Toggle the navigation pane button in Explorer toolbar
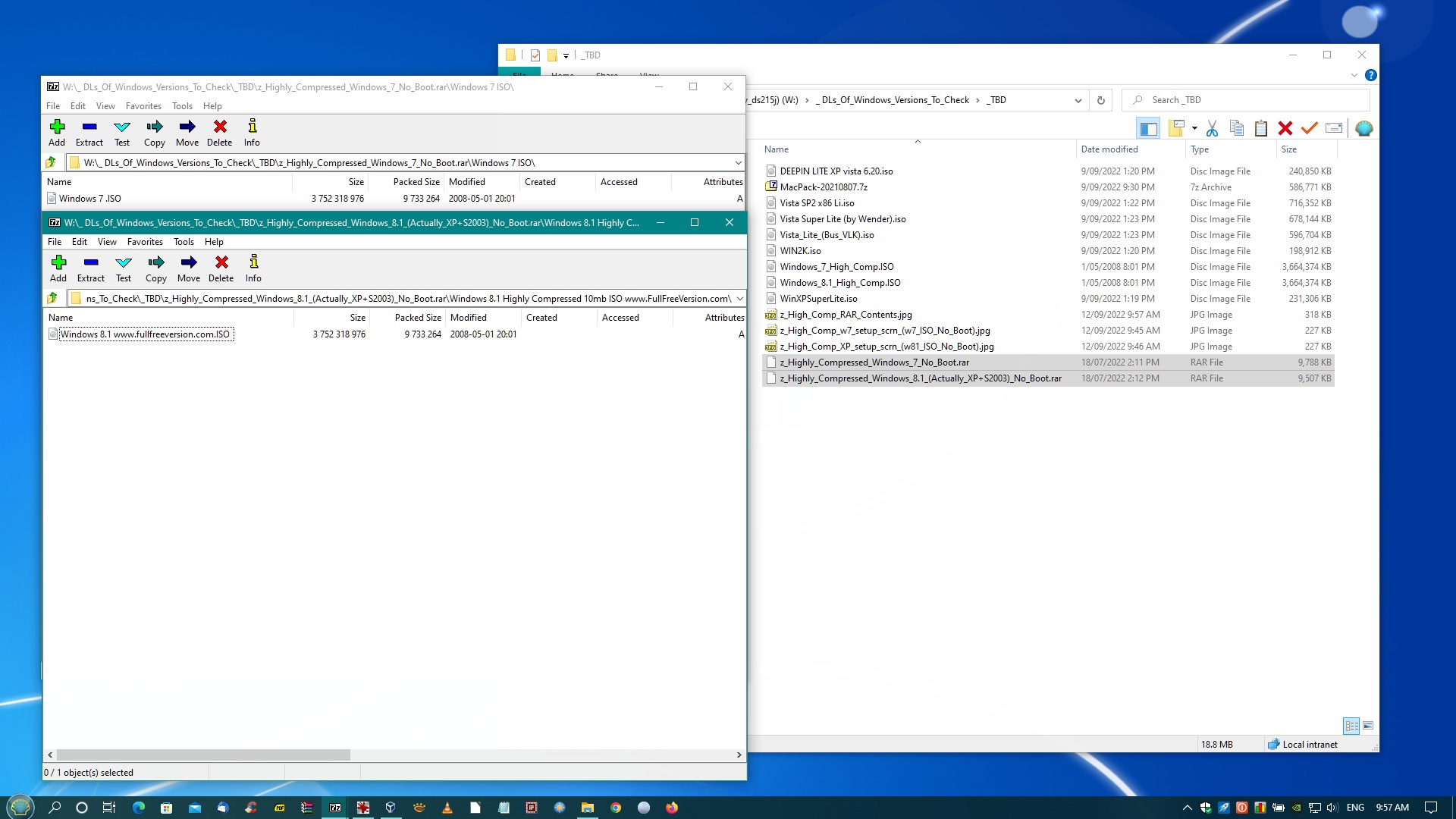This screenshot has width=1456, height=819. coord(1148,128)
